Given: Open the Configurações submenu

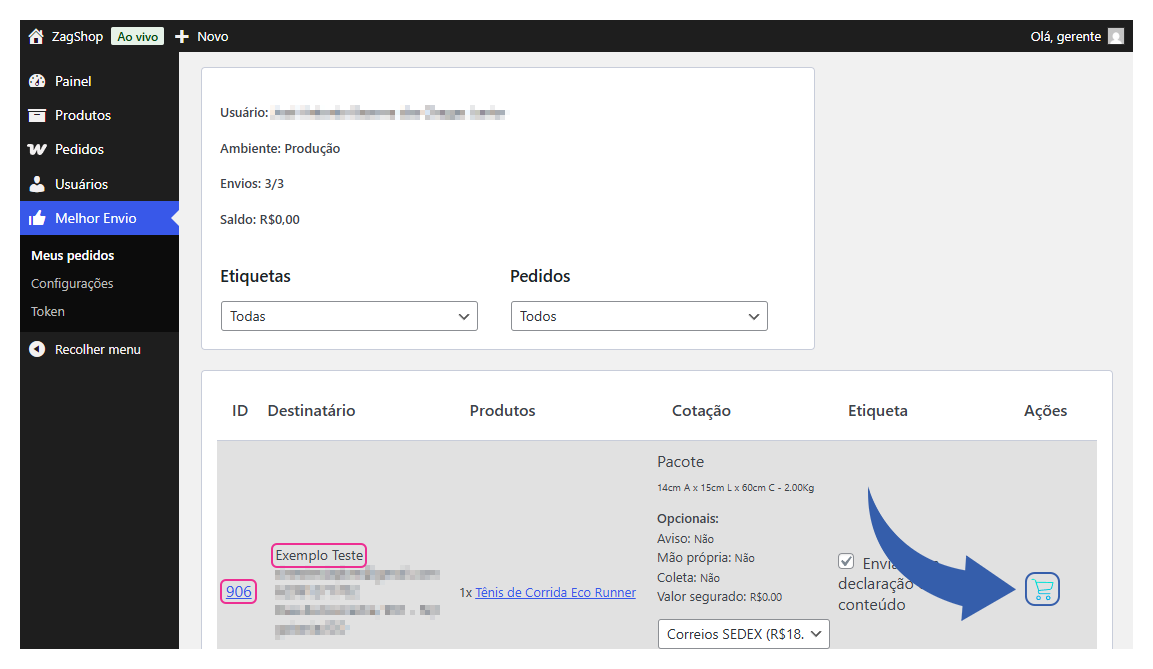Looking at the screenshot, I should (72, 283).
